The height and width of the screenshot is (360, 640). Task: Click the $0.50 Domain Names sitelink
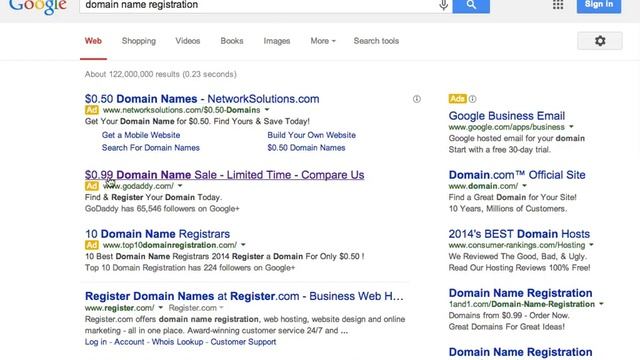[306, 148]
